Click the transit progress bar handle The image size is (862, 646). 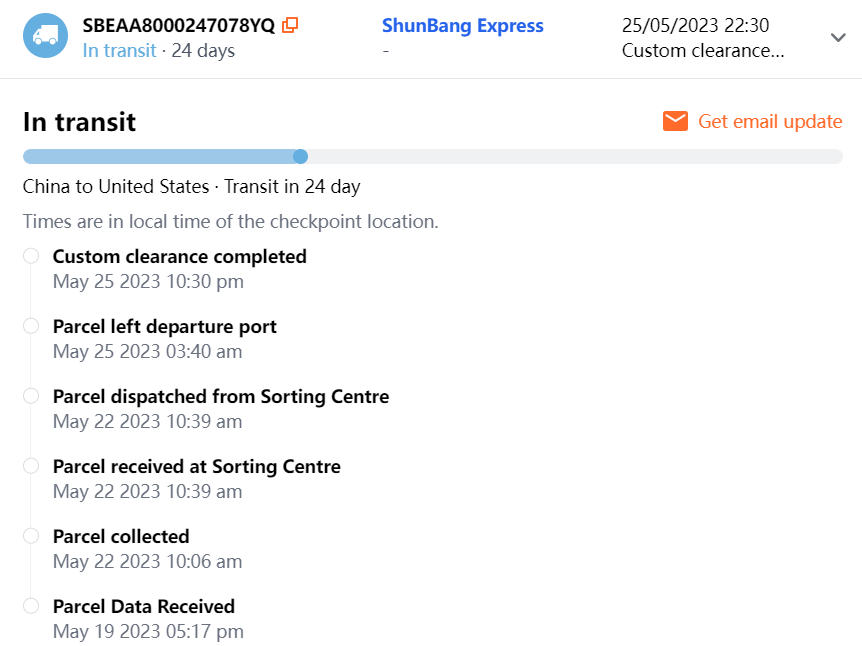pyautogui.click(x=300, y=156)
